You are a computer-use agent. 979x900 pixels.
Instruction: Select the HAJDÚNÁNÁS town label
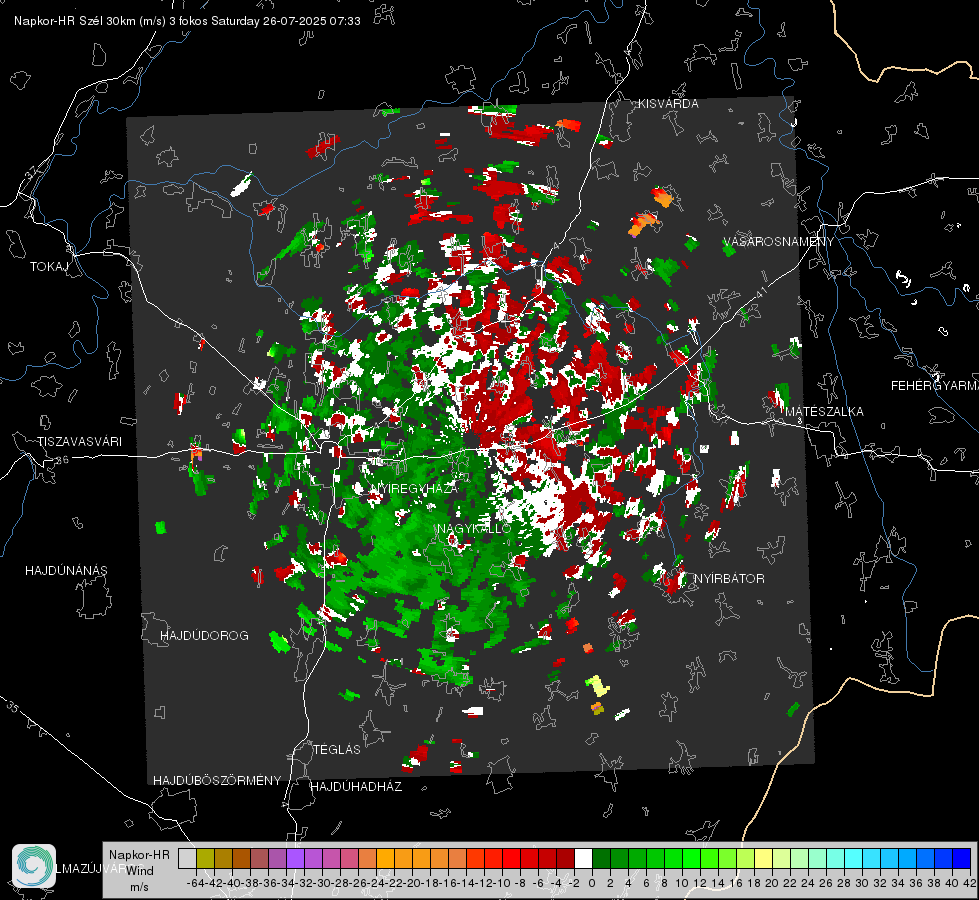[66, 571]
